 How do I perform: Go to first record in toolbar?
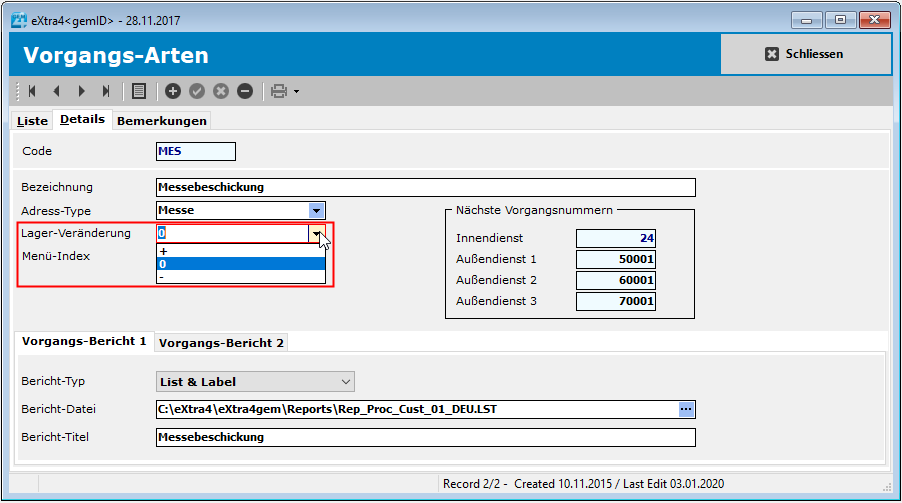(33, 91)
